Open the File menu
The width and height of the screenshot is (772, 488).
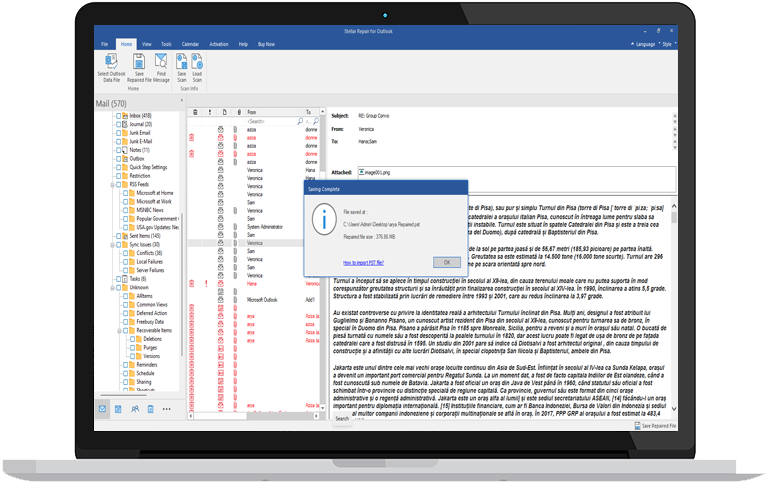coord(104,44)
